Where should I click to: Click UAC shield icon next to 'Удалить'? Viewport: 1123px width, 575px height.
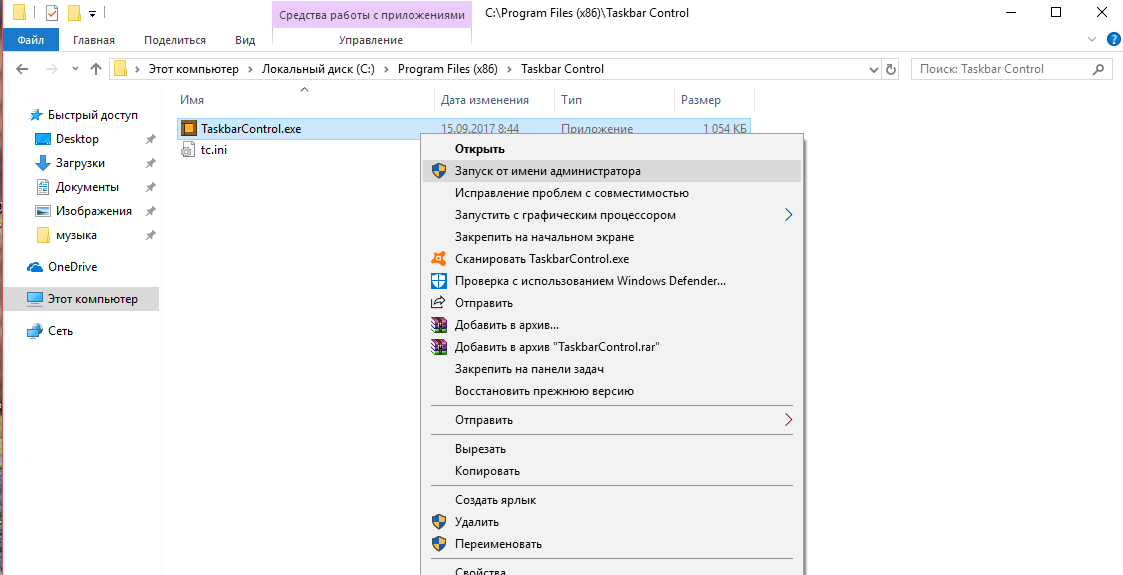[438, 522]
